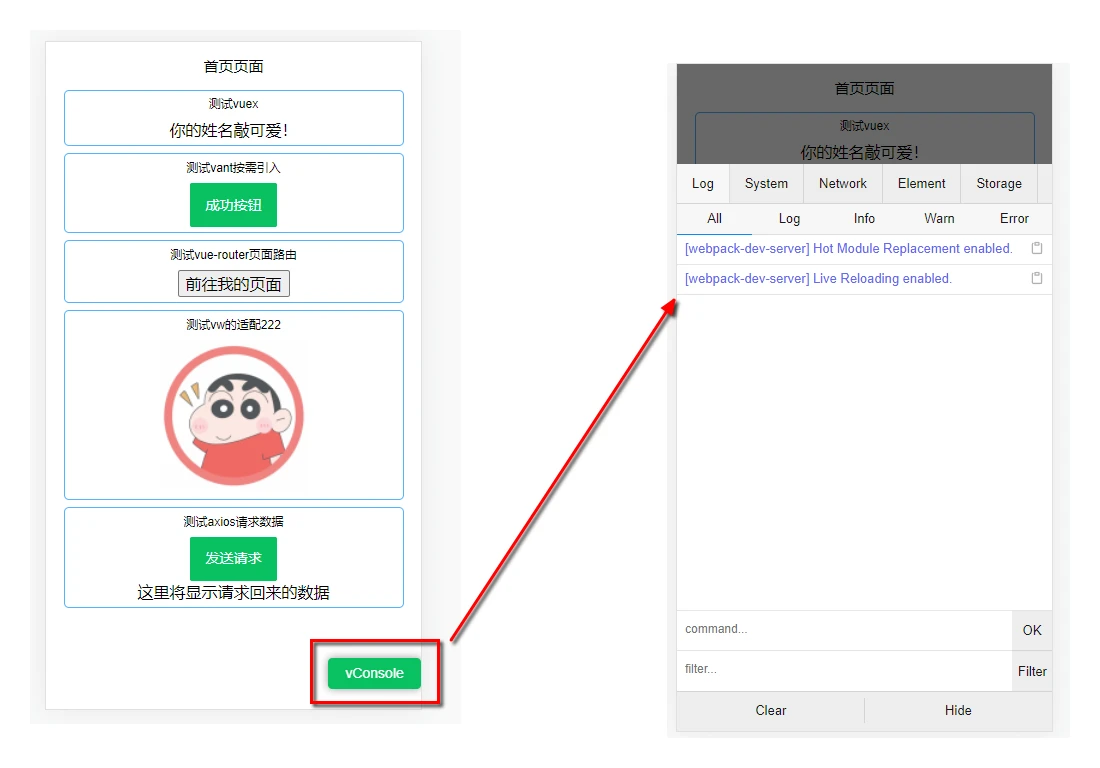This screenshot has height=768, width=1100.
Task: Click the 首页页面 title on the left page
Action: [234, 67]
